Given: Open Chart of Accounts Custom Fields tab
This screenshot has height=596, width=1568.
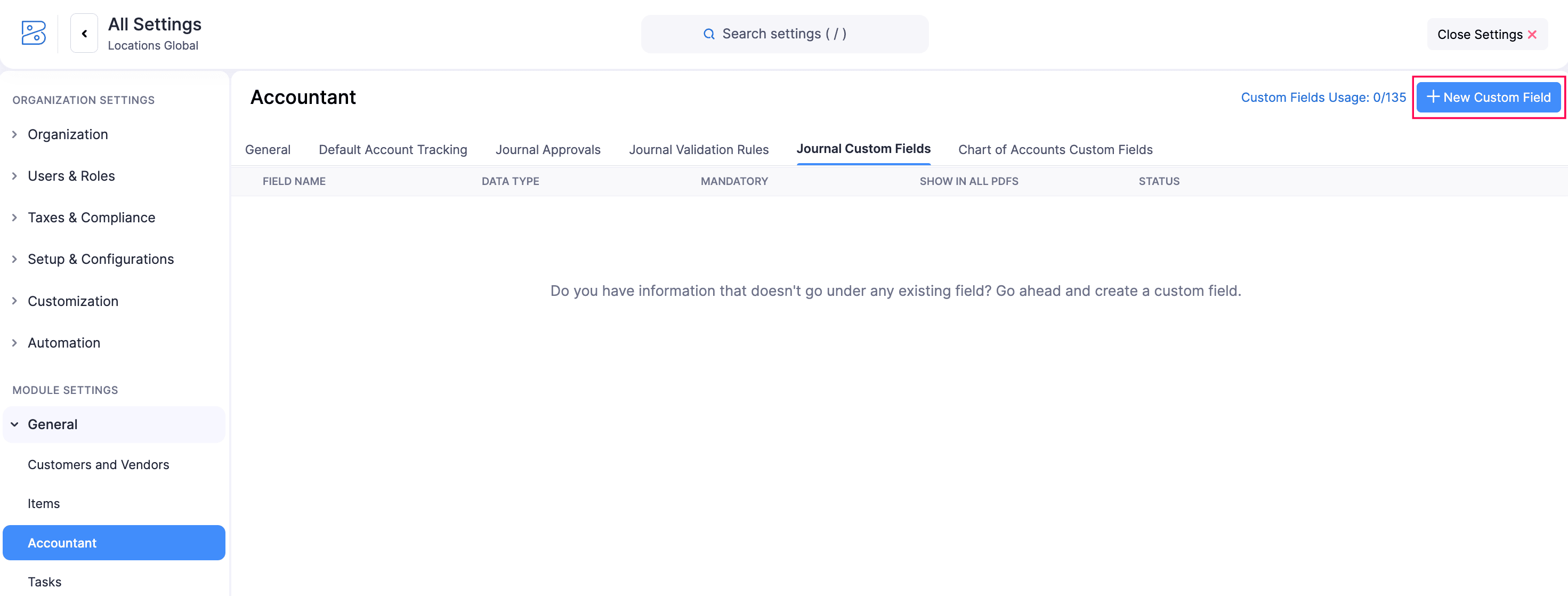Looking at the screenshot, I should pos(1055,150).
